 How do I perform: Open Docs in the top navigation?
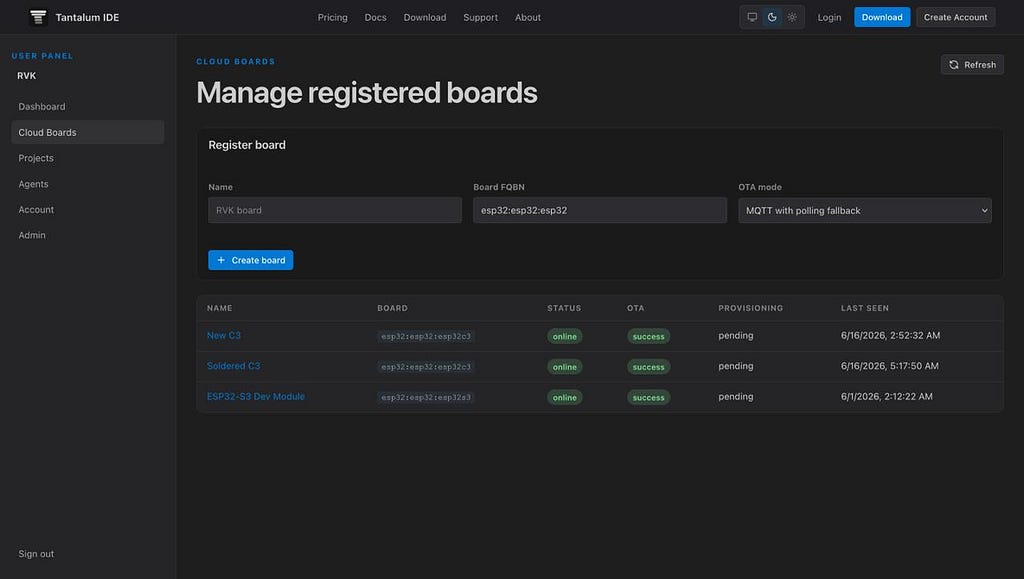(x=376, y=18)
